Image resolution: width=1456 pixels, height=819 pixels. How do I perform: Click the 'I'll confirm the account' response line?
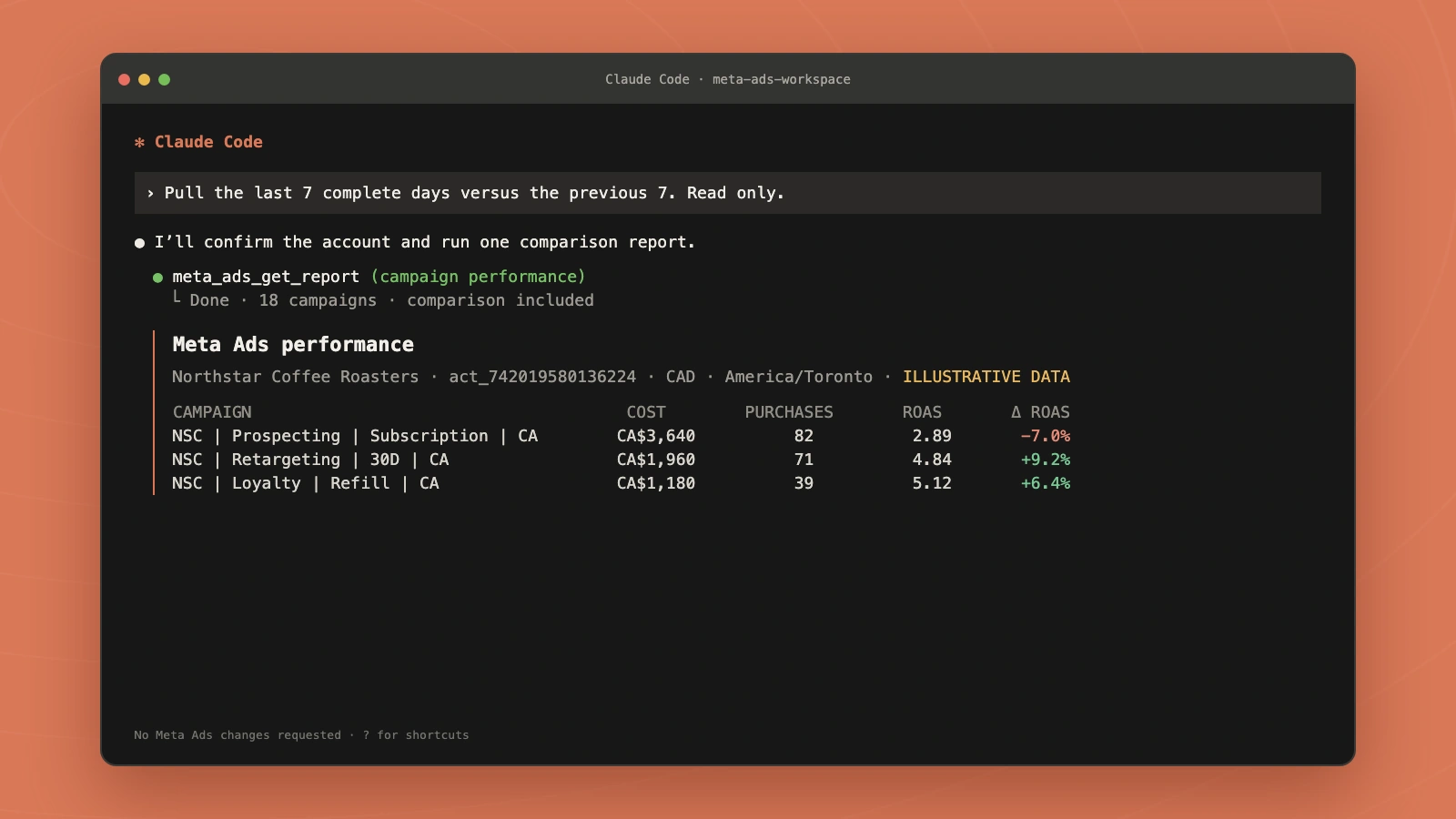pos(425,242)
